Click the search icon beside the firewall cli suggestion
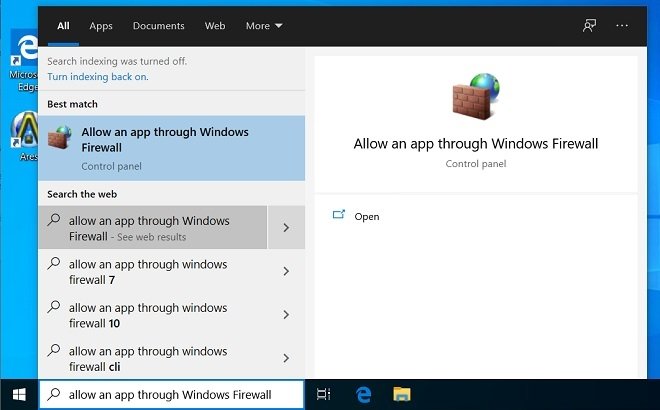Image resolution: width=660 pixels, height=410 pixels. tap(54, 350)
